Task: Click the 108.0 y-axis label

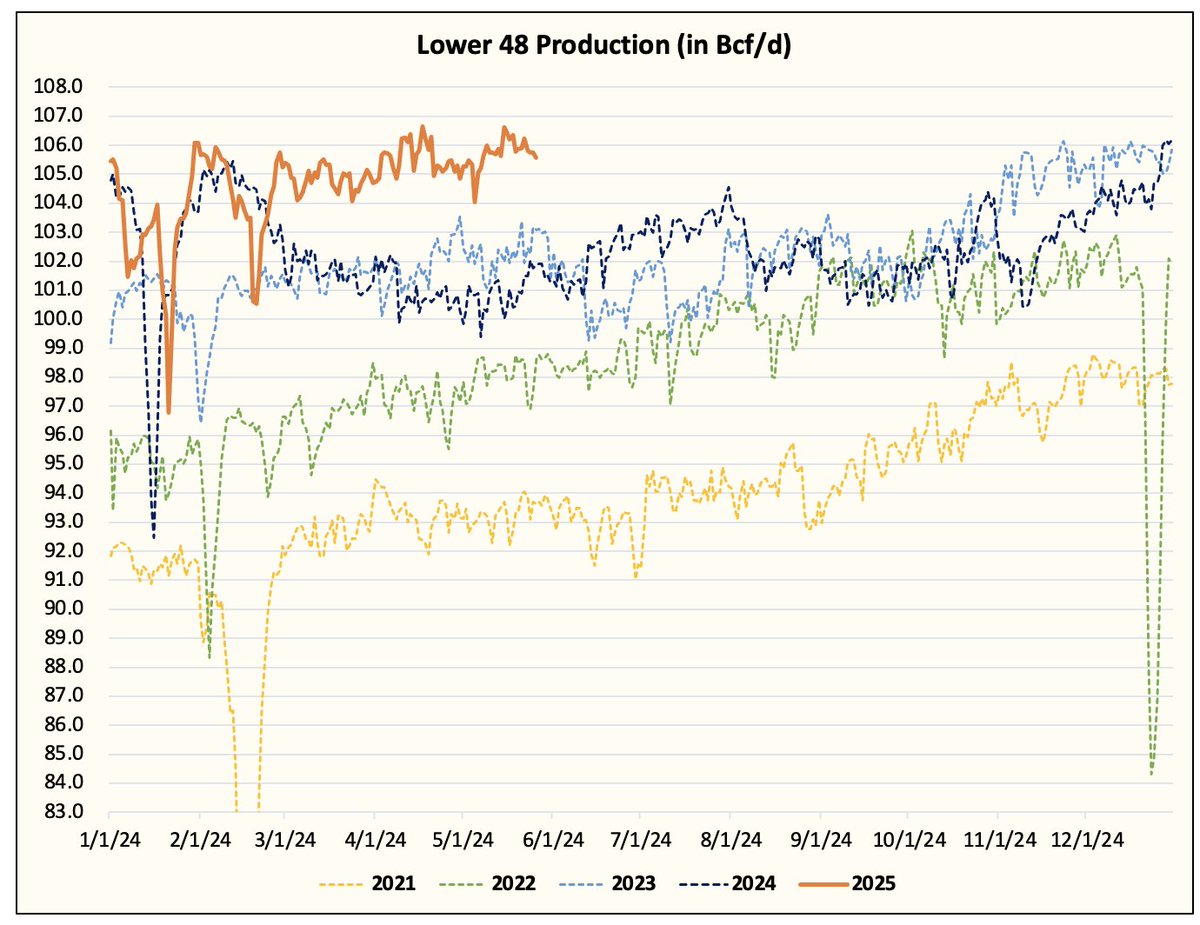Action: pyautogui.click(x=61, y=86)
